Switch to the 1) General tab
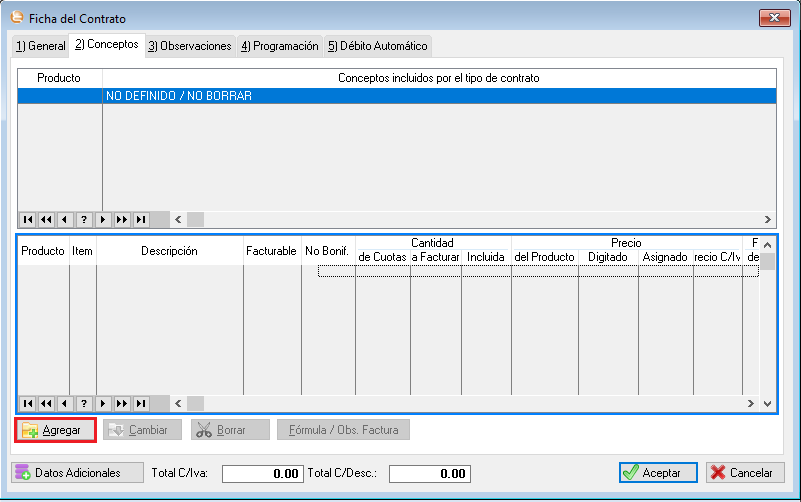The width and height of the screenshot is (801, 502). (40, 46)
